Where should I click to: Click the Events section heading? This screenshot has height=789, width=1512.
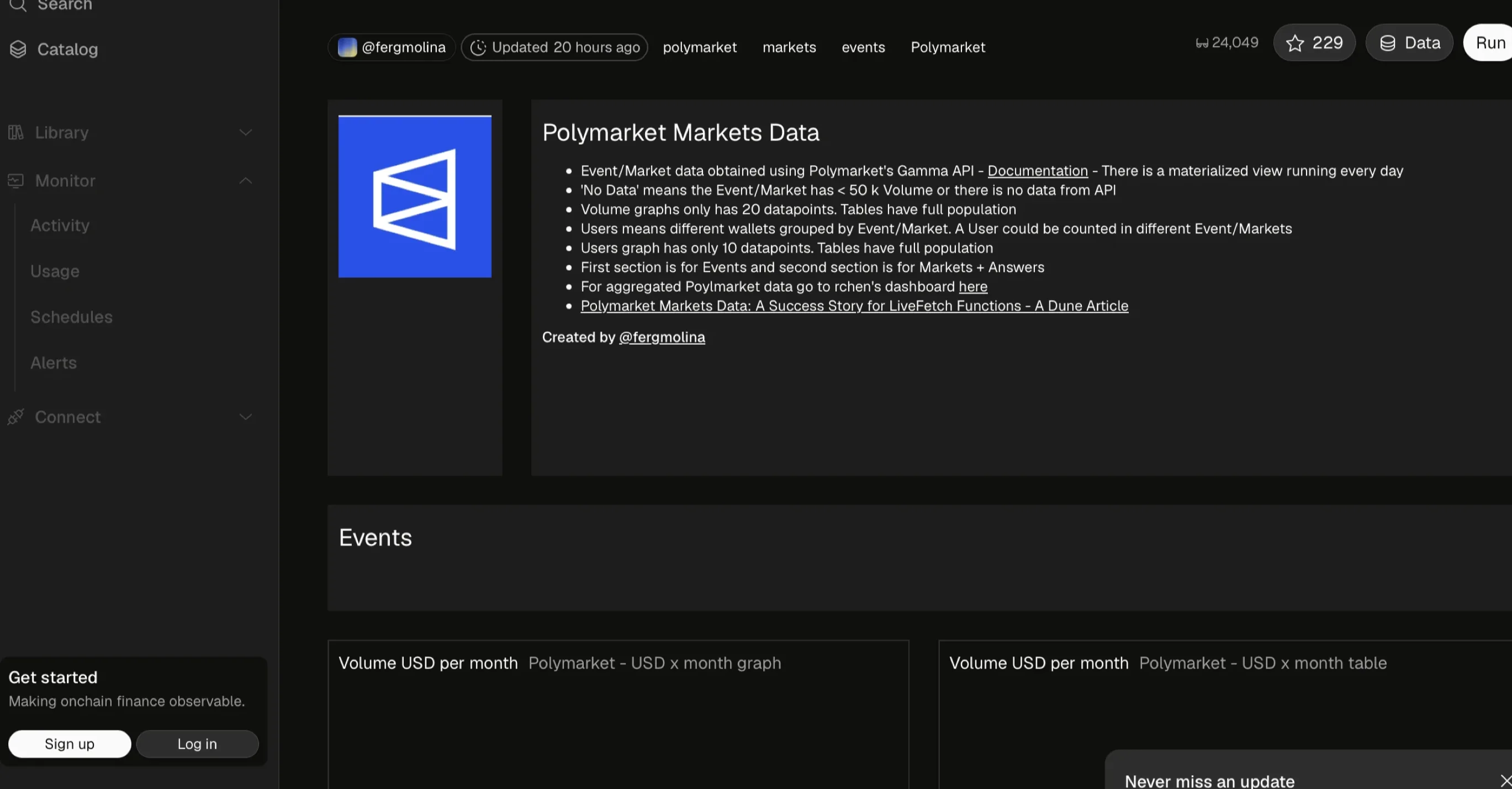point(376,538)
